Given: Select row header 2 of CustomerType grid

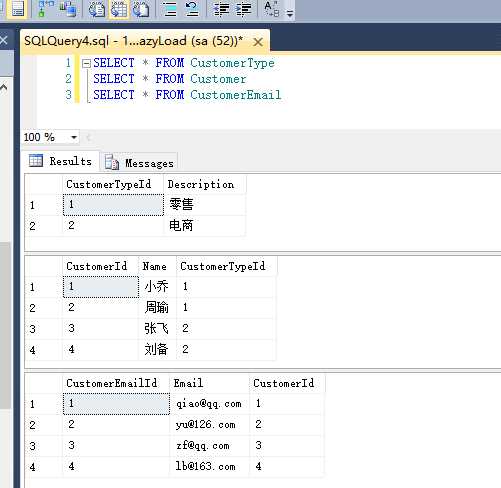Looking at the screenshot, I should click(x=44, y=226).
